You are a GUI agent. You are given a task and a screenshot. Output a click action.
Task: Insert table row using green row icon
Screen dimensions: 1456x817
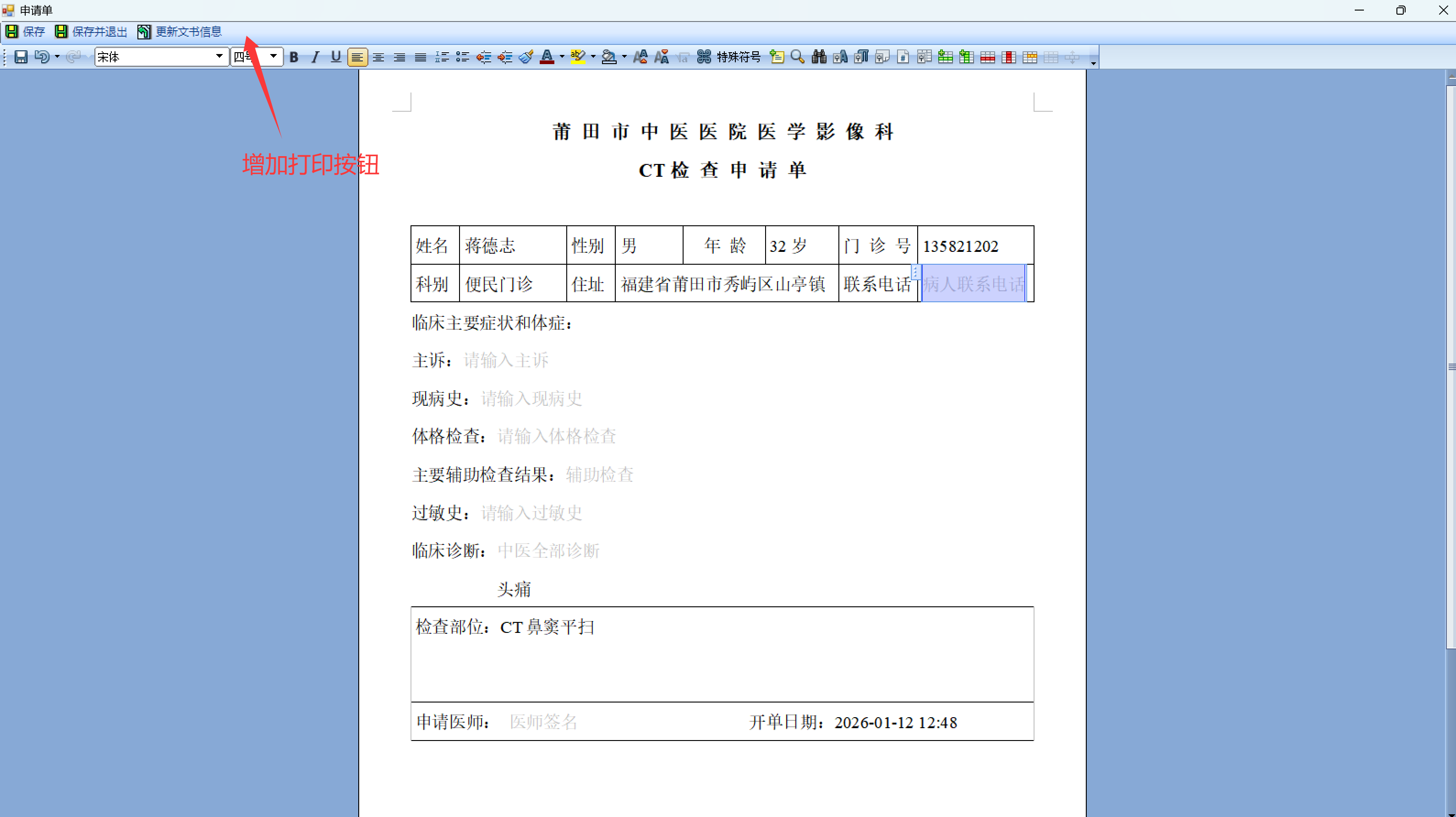(946, 57)
